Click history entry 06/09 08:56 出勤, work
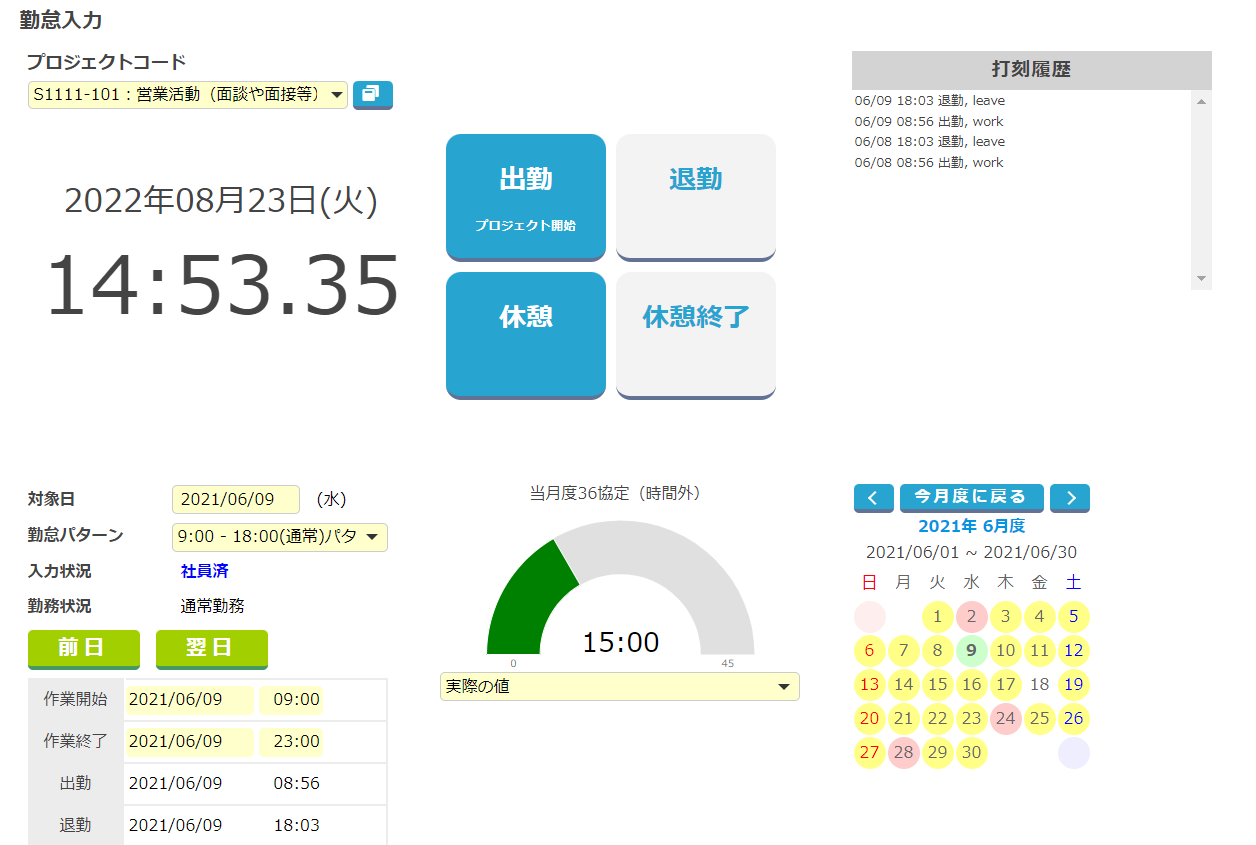Image resolution: width=1256 pixels, height=845 pixels. [929, 121]
